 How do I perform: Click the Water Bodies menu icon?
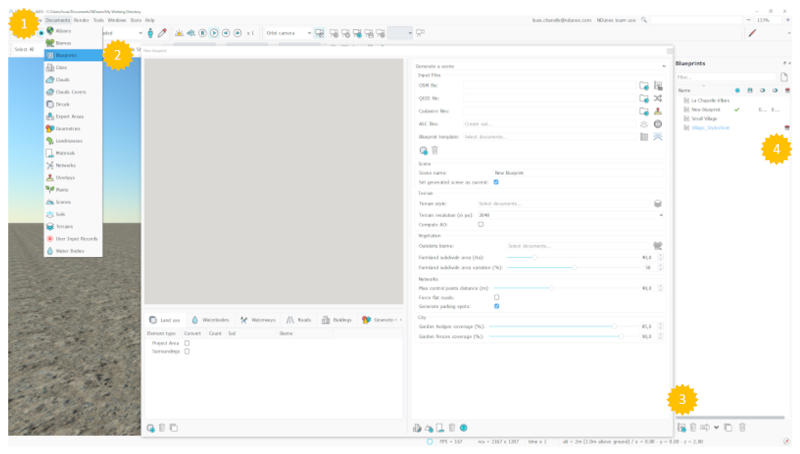49,251
